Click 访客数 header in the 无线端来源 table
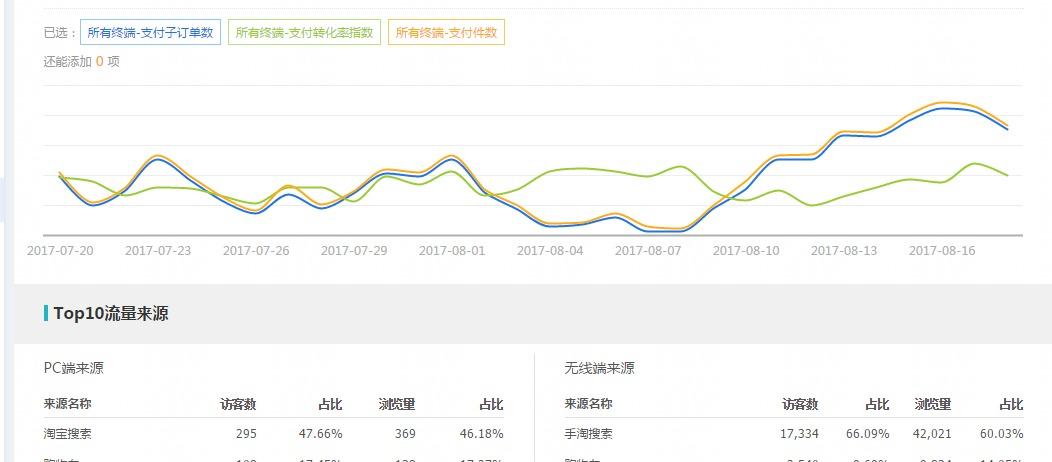This screenshot has height=462, width=1052. (x=800, y=404)
